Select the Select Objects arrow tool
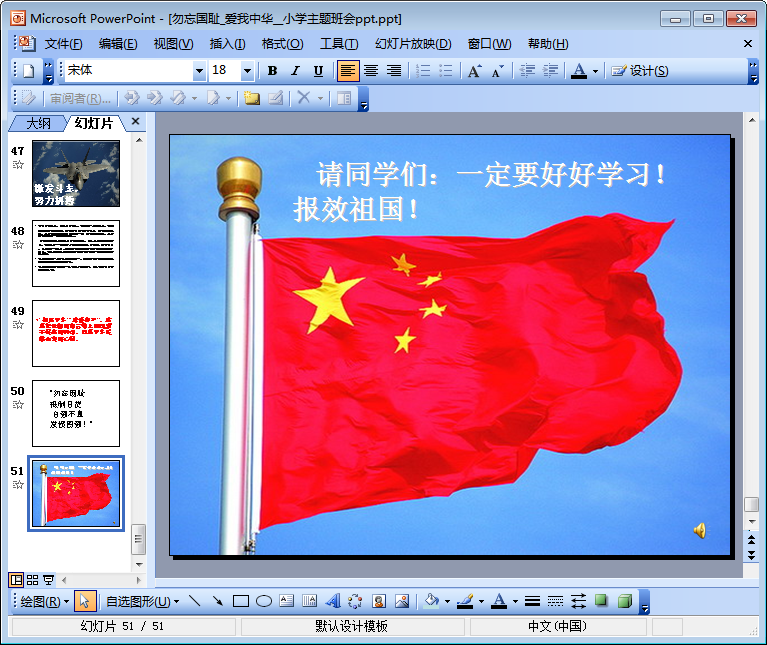 click(x=85, y=601)
